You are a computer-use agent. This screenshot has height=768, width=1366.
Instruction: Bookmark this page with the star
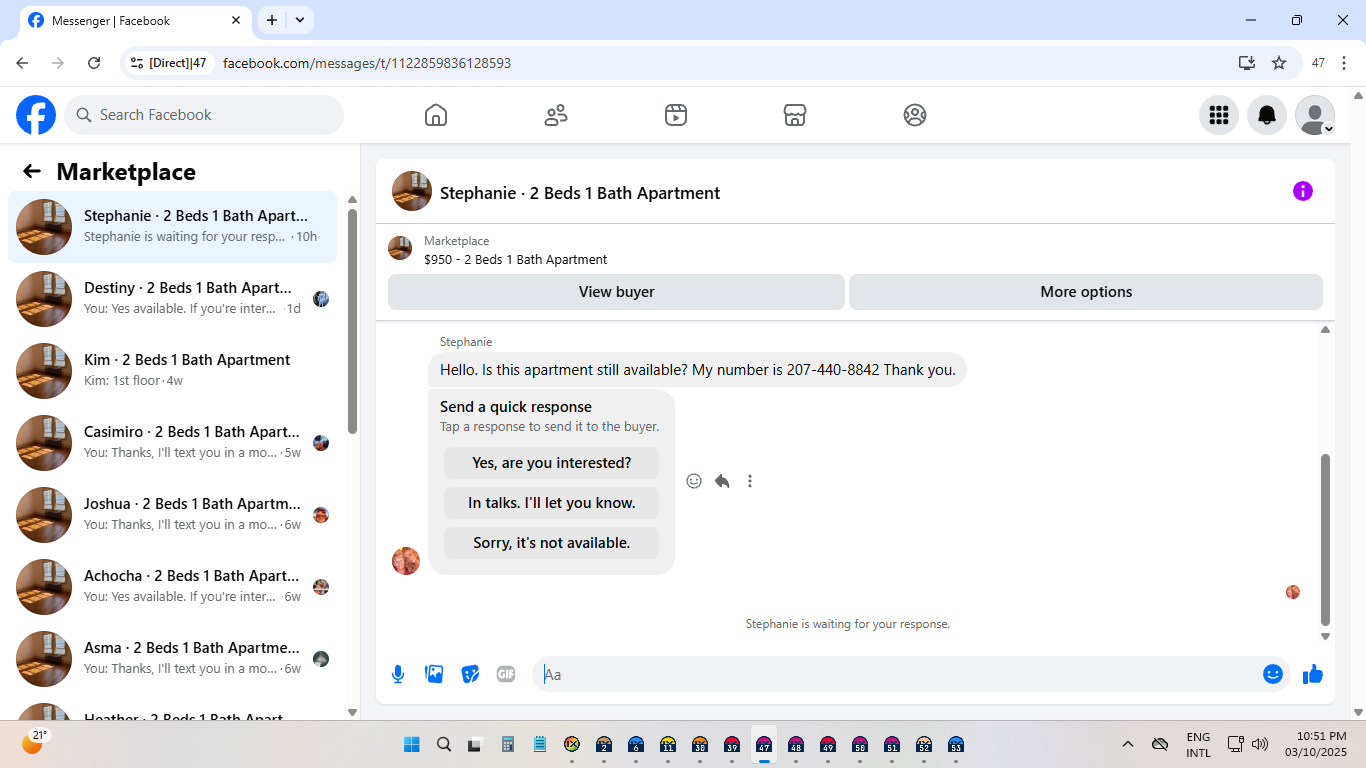[x=1279, y=63]
